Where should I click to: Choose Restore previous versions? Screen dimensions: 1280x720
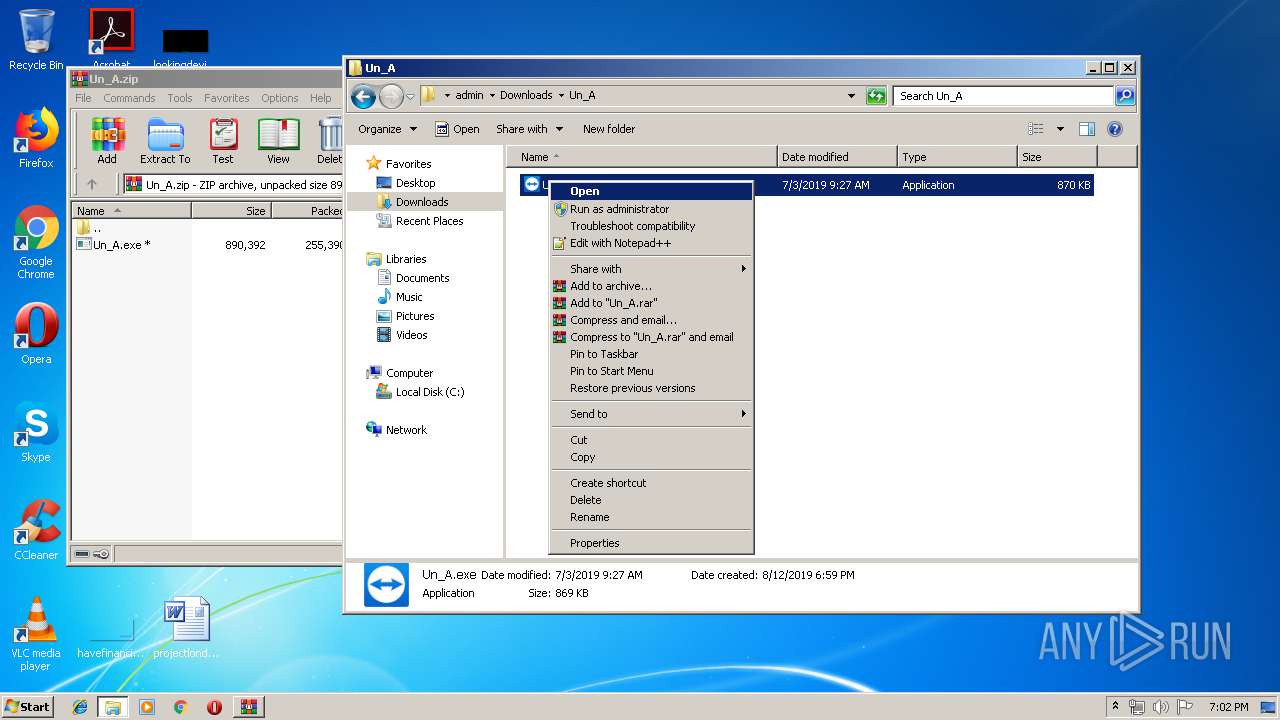click(651, 388)
